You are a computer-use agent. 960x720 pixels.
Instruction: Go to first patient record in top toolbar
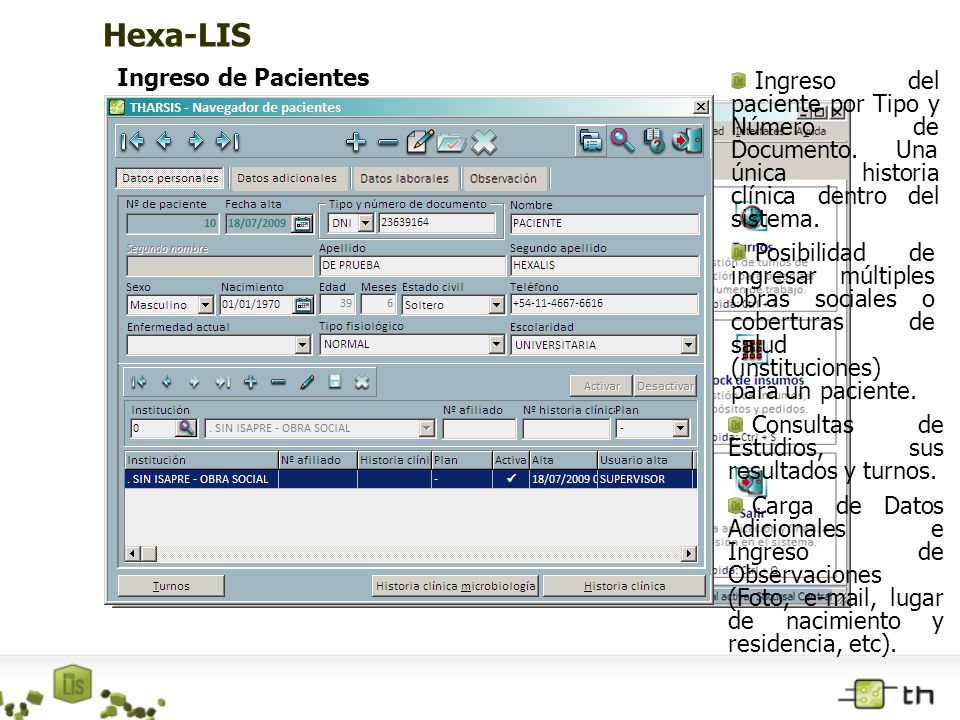(x=132, y=141)
